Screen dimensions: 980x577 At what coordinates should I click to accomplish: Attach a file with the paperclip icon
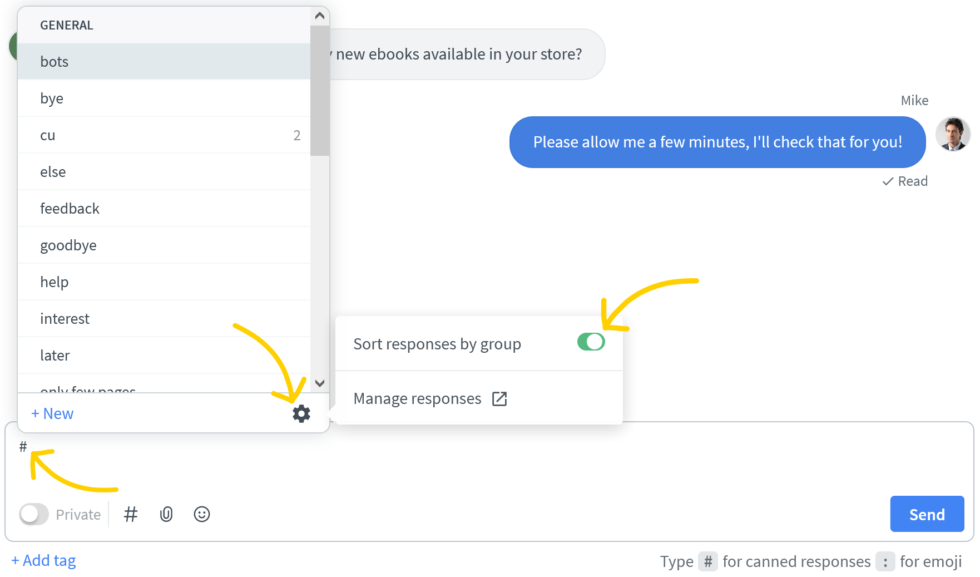pos(166,513)
